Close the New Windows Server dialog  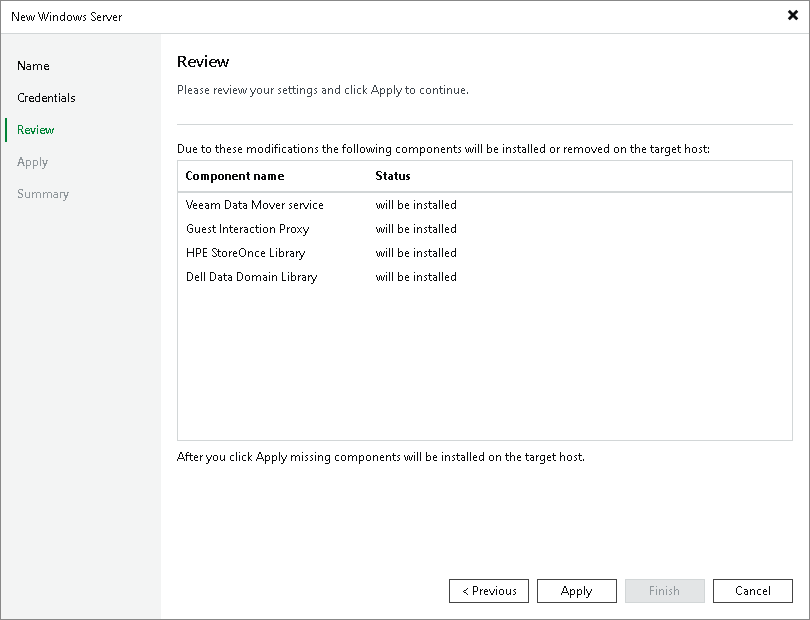pyautogui.click(x=792, y=16)
